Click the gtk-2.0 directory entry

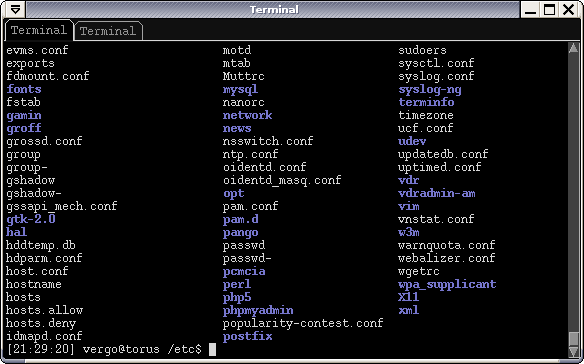31,219
